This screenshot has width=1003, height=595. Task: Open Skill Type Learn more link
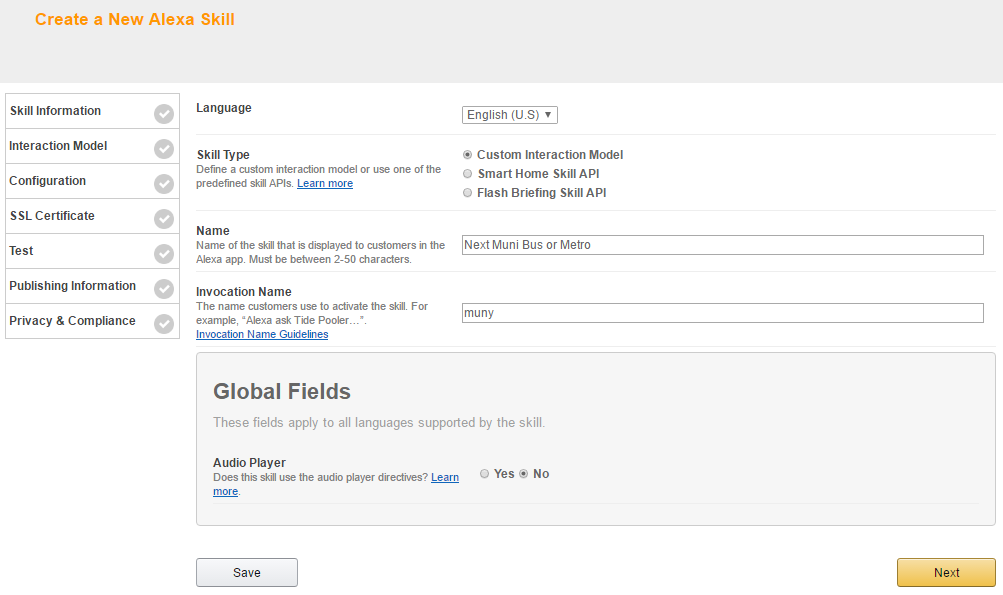coord(325,184)
